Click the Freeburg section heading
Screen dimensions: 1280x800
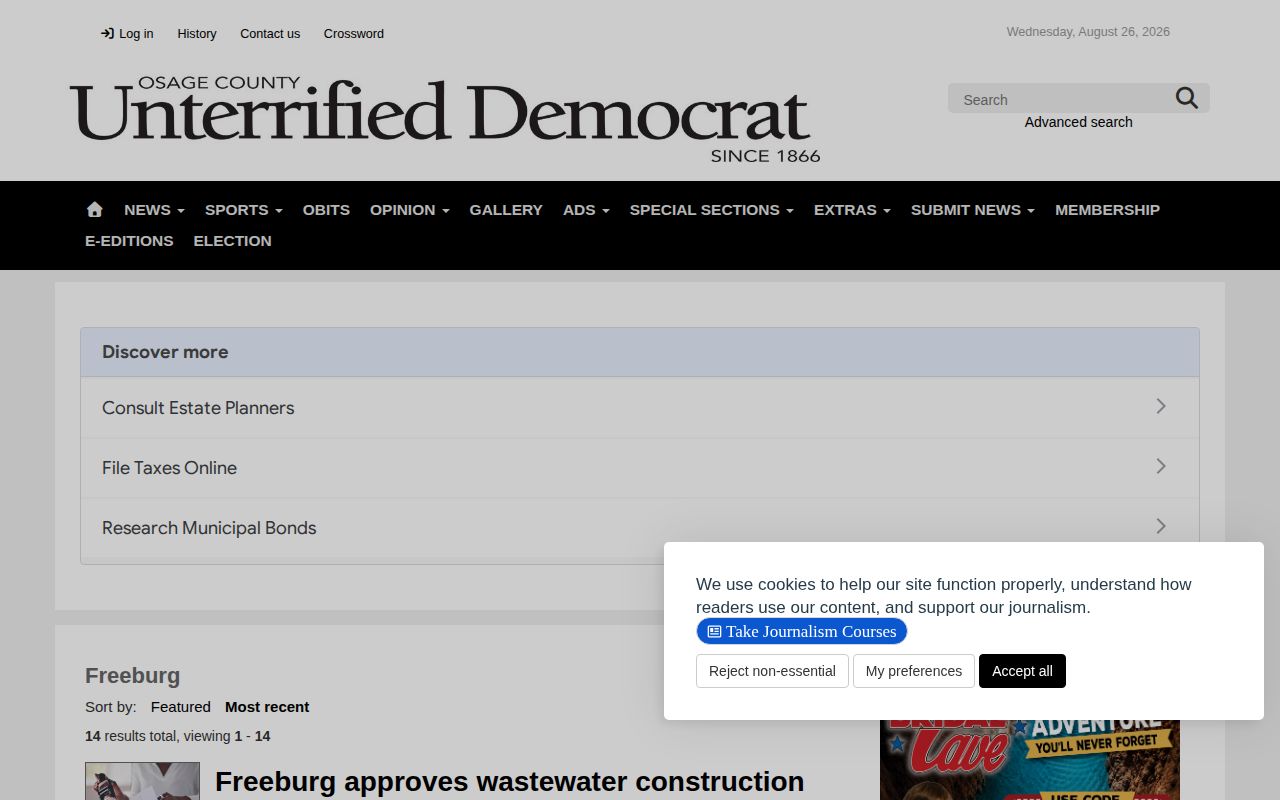133,676
